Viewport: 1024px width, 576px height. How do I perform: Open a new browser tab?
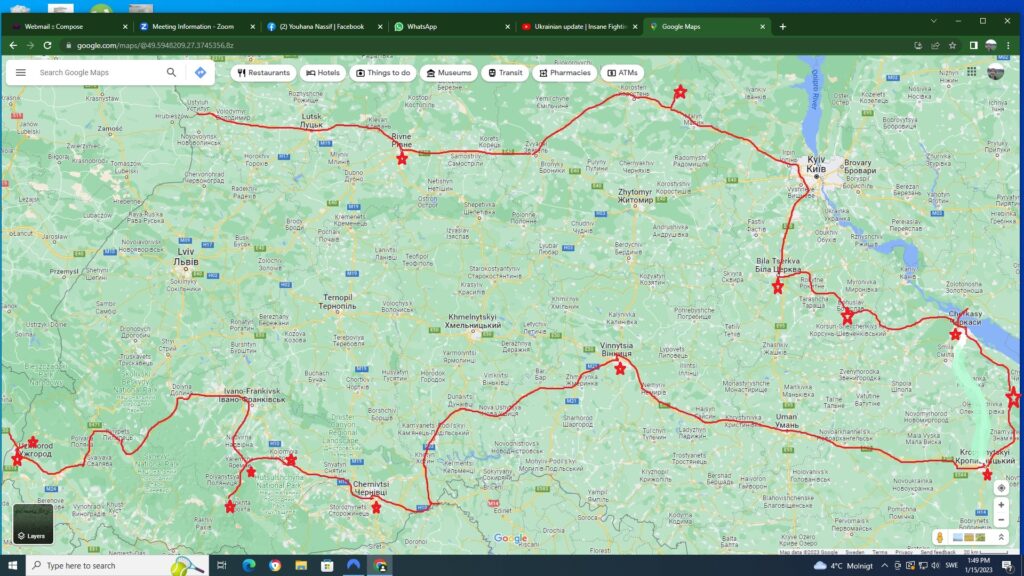pos(782,27)
